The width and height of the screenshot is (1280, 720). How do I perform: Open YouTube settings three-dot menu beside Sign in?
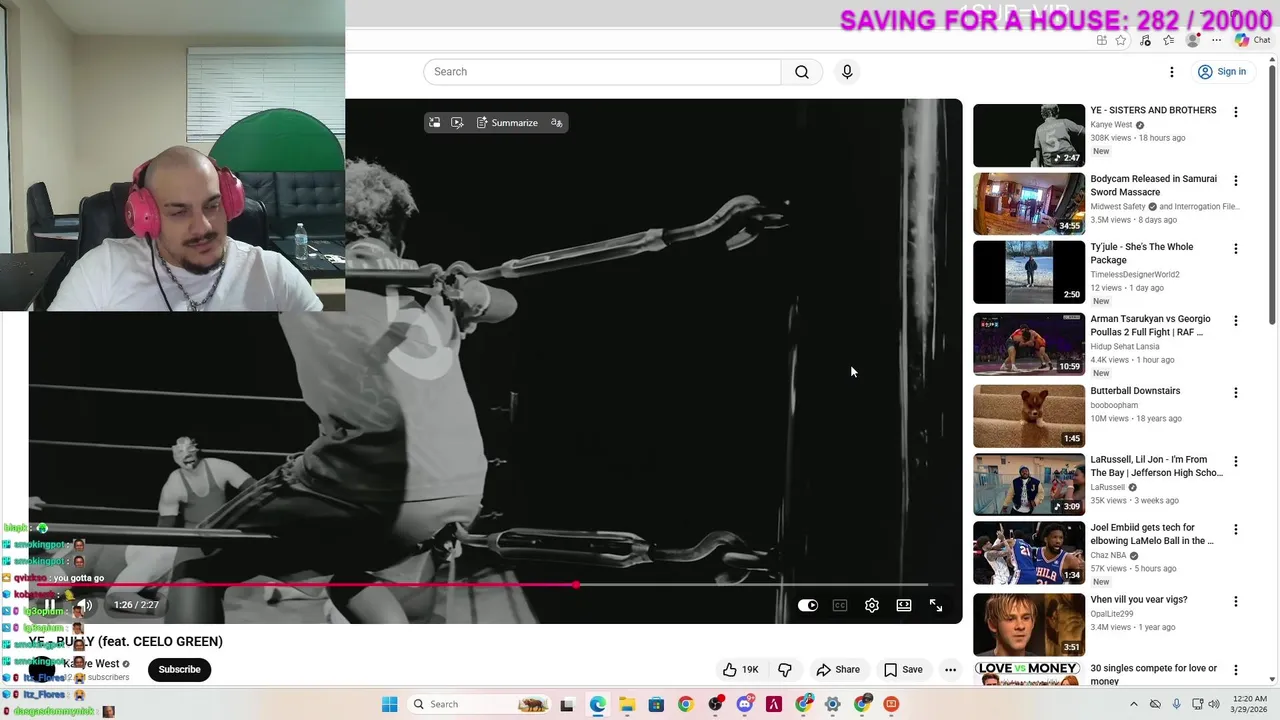tap(1172, 72)
